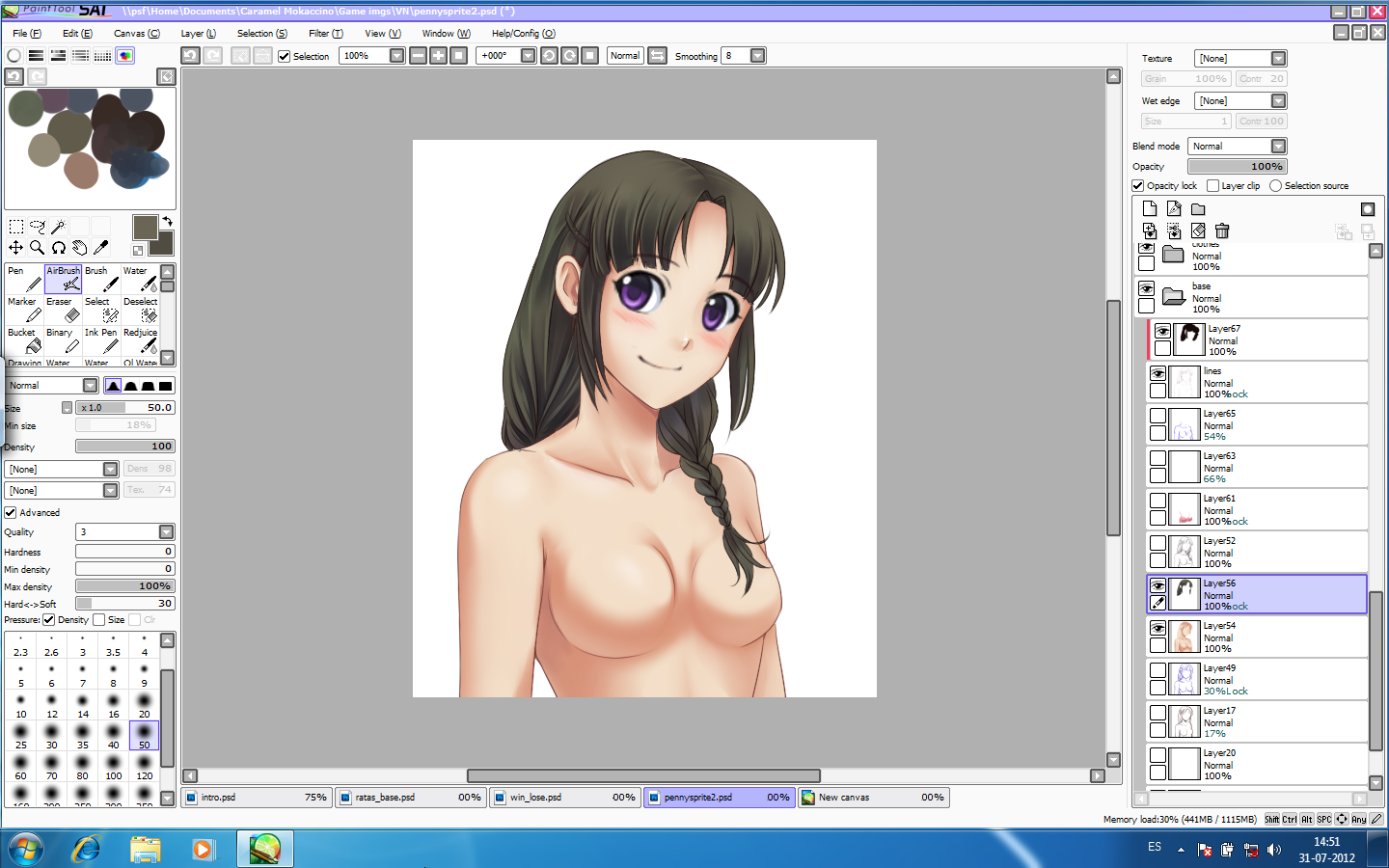The height and width of the screenshot is (868, 1389).
Task: Show Layer65 by clicking its visibility box
Action: (1157, 416)
